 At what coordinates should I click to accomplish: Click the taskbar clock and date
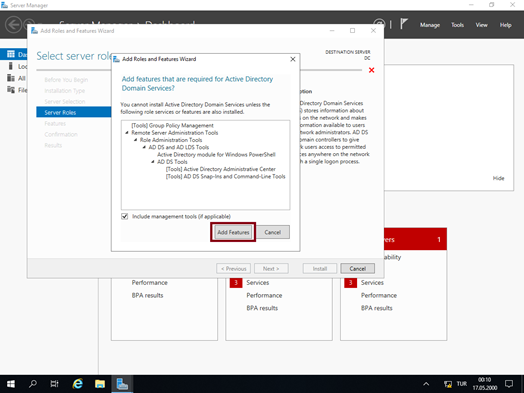tap(485, 384)
